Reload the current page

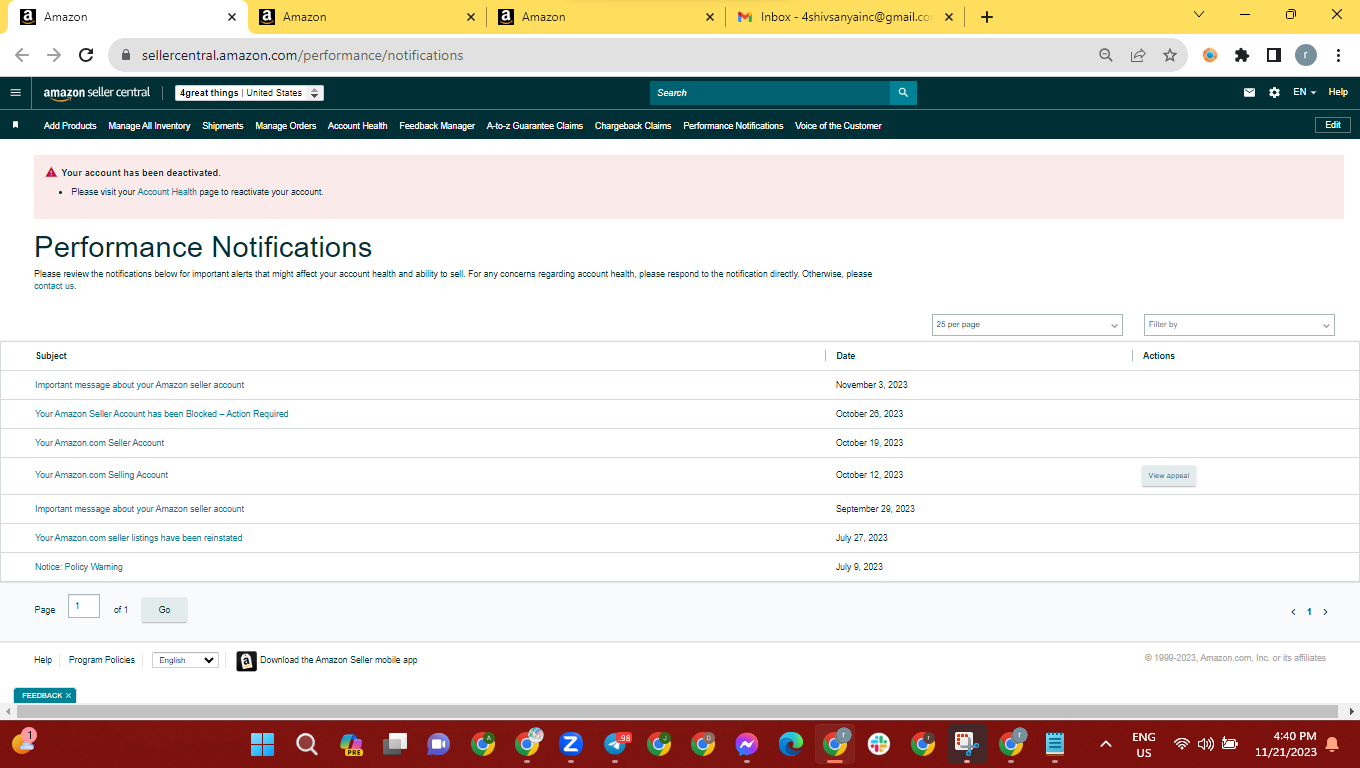pos(86,56)
